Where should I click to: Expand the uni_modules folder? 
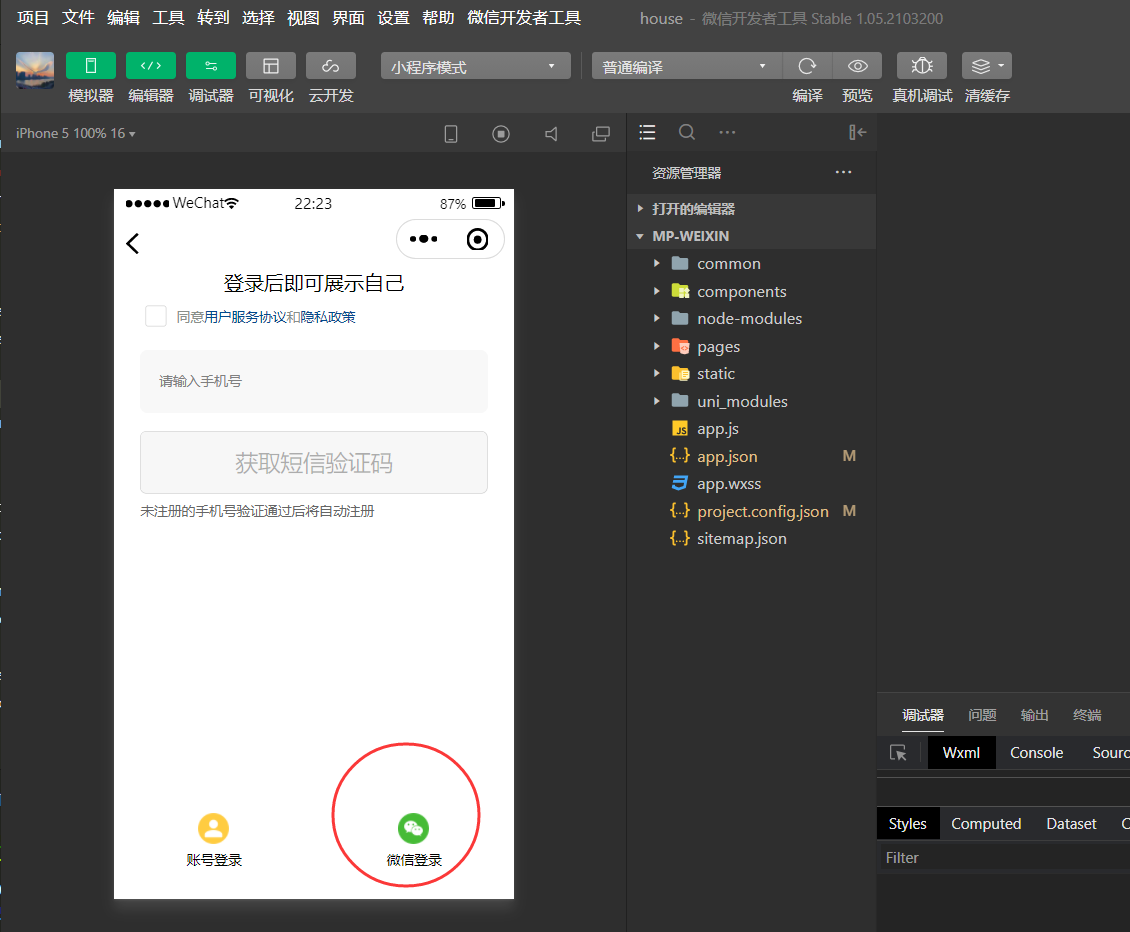752,401
